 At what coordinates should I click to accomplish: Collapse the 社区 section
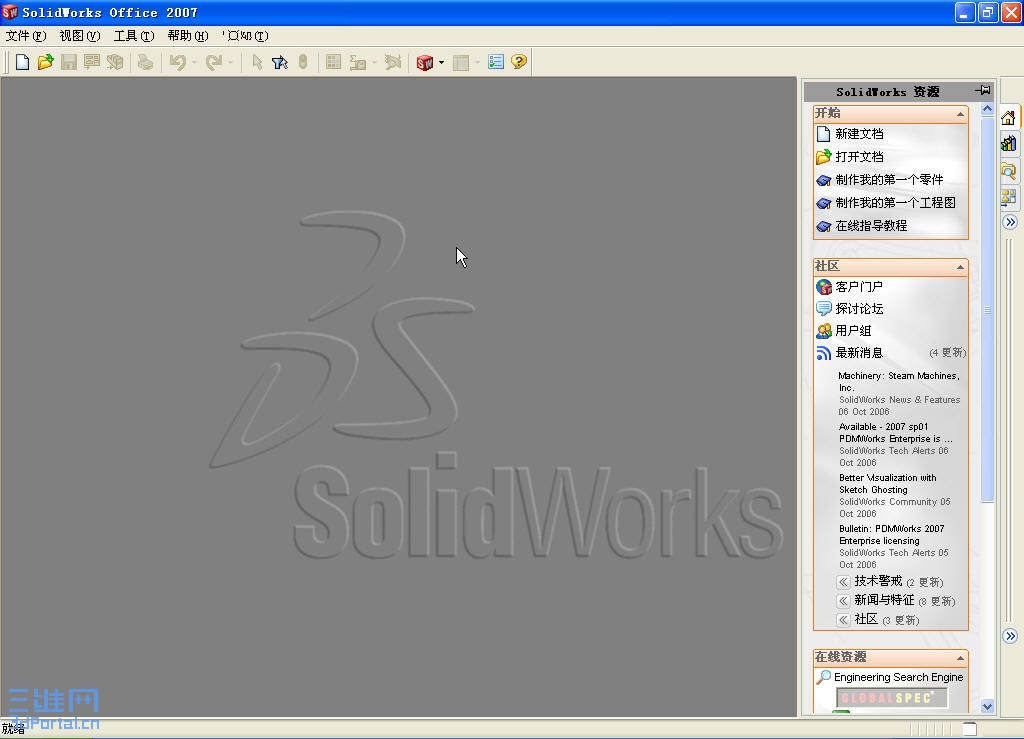click(961, 266)
